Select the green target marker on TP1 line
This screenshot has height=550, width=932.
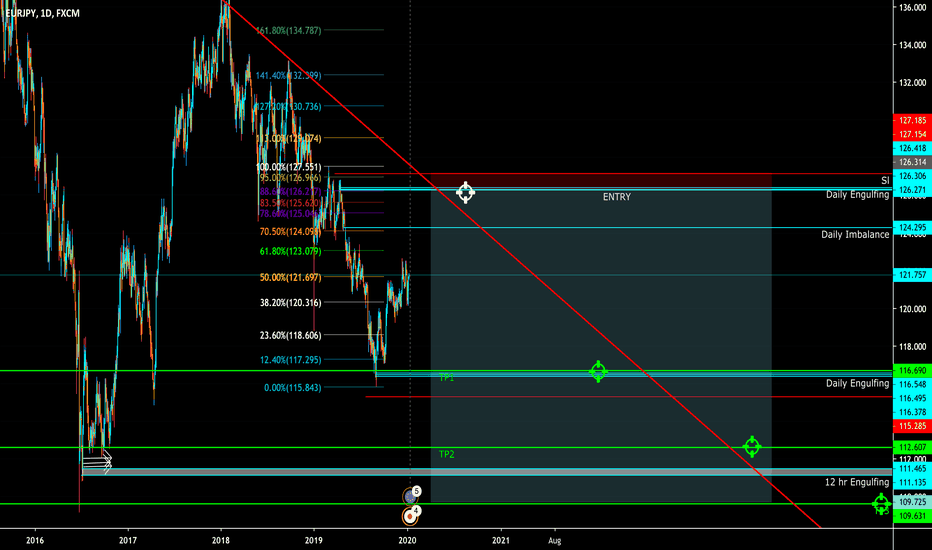click(598, 372)
